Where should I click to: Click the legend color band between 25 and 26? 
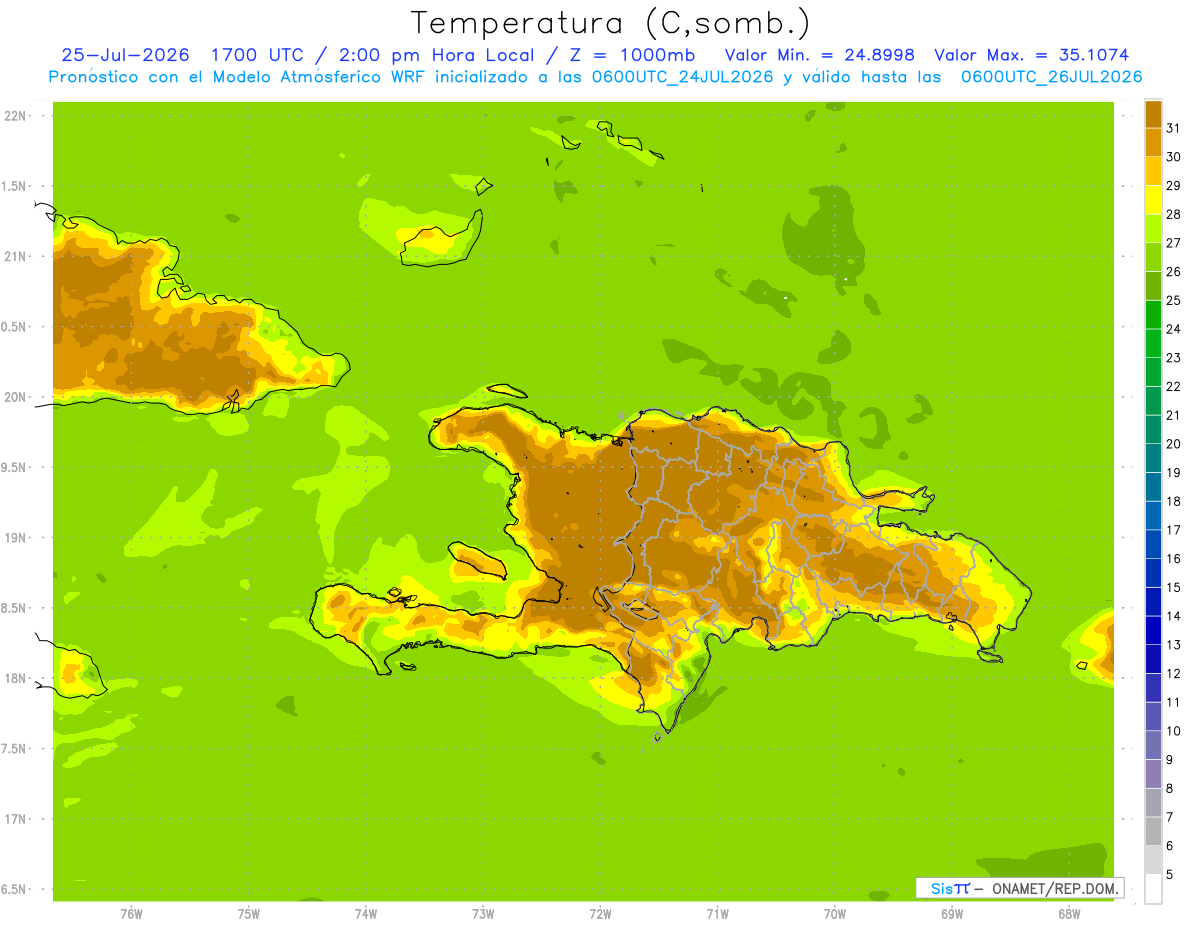coord(1153,286)
